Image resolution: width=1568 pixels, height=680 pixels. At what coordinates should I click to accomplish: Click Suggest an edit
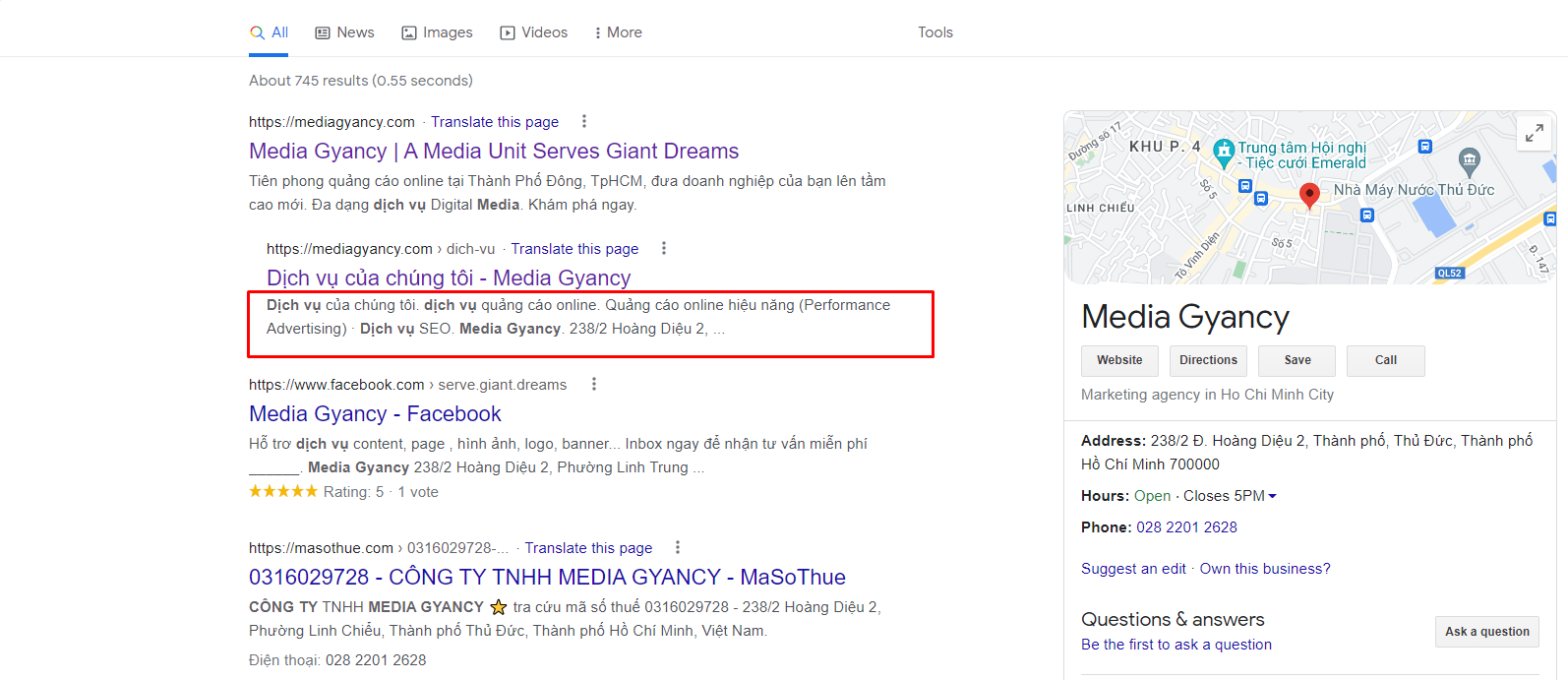pyautogui.click(x=1133, y=569)
